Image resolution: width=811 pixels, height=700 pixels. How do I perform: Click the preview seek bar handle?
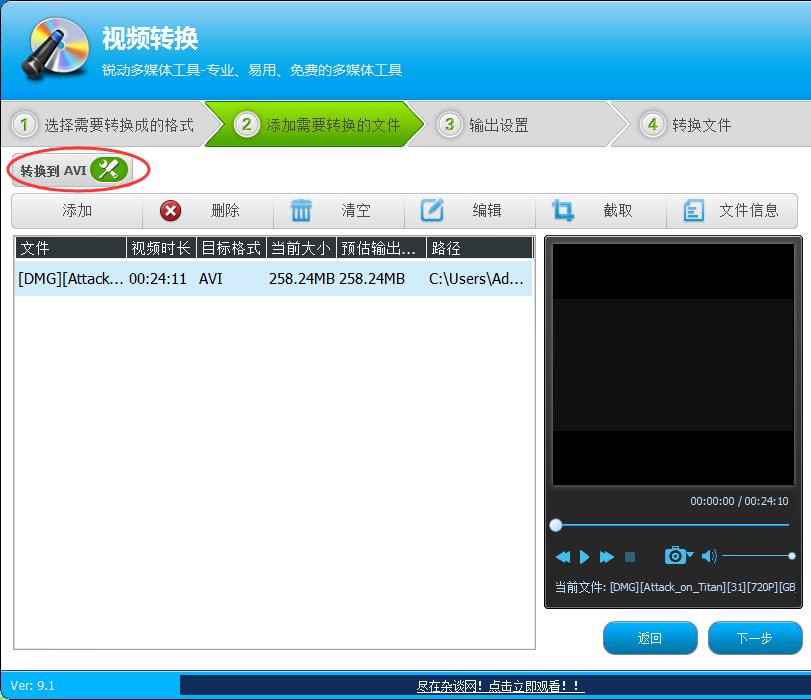(556, 525)
